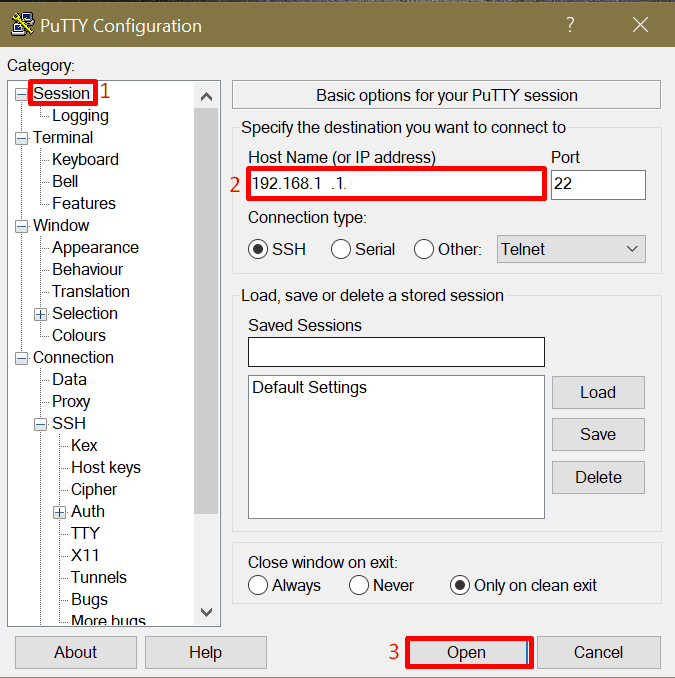Viewport: 675px width, 678px height.
Task: Choose Only on clean exit option
Action: coord(460,585)
